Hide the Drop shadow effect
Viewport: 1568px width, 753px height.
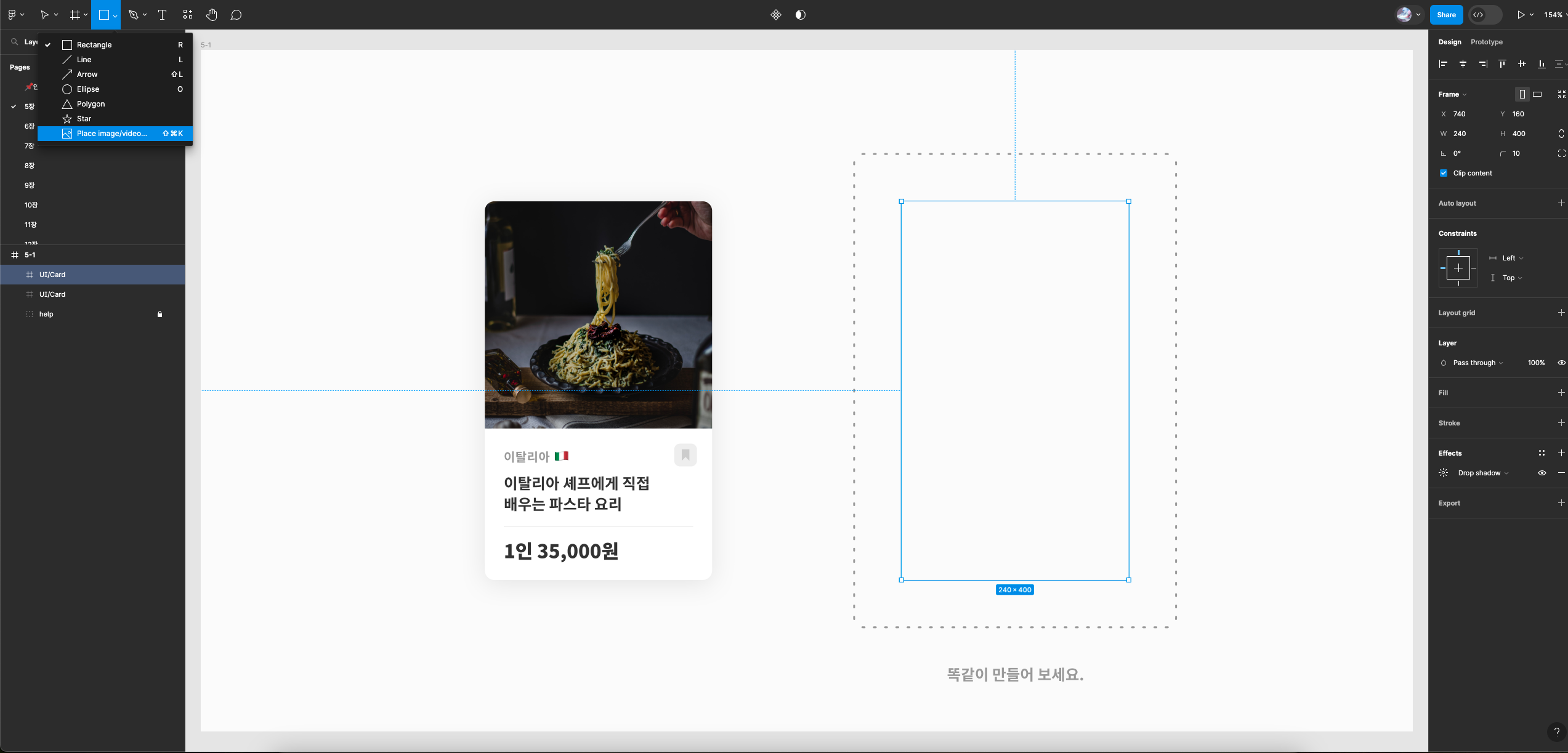pyautogui.click(x=1542, y=473)
